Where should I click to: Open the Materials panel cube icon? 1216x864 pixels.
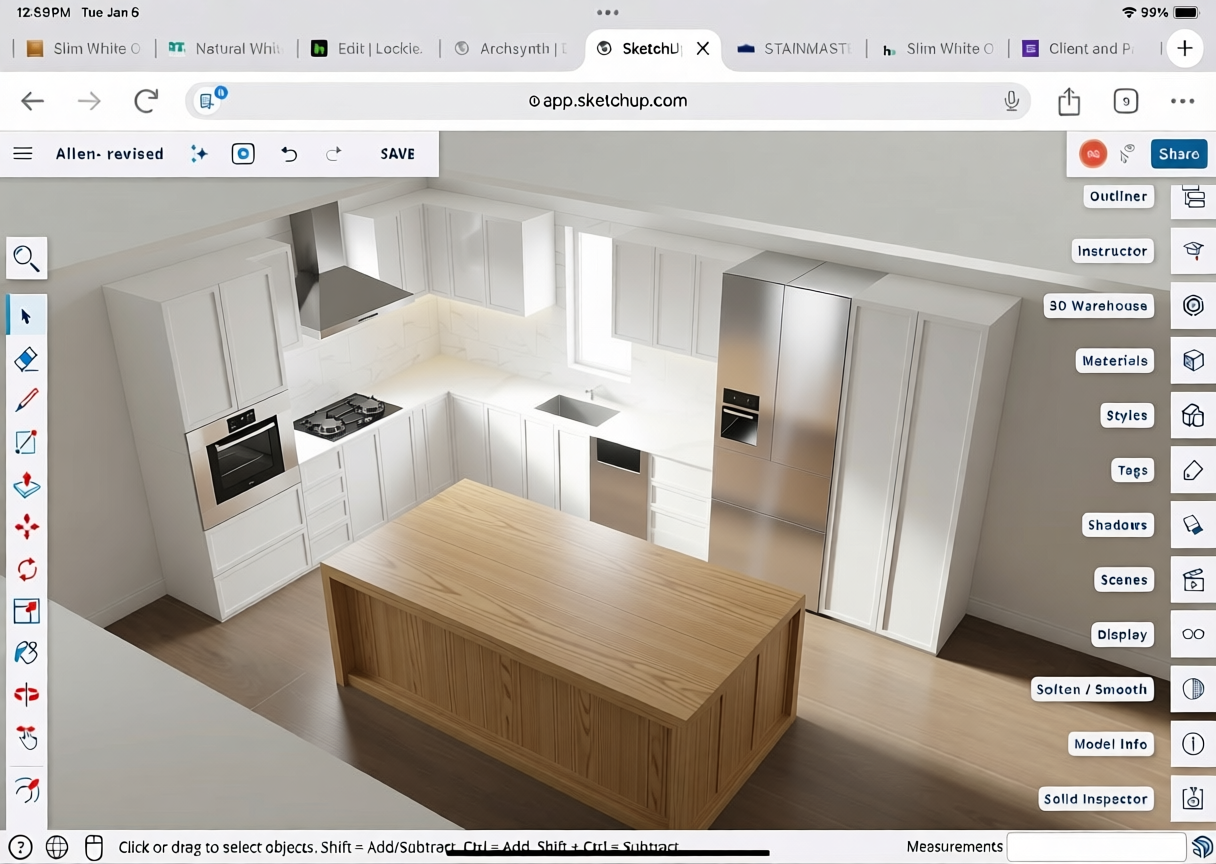1193,361
